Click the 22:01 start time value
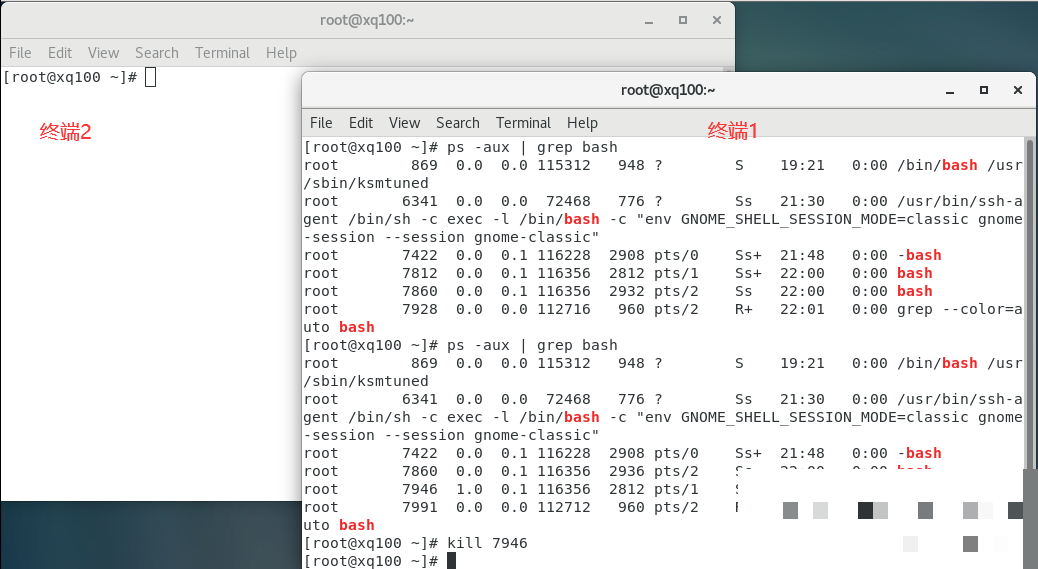This screenshot has height=569, width=1038. [802, 309]
